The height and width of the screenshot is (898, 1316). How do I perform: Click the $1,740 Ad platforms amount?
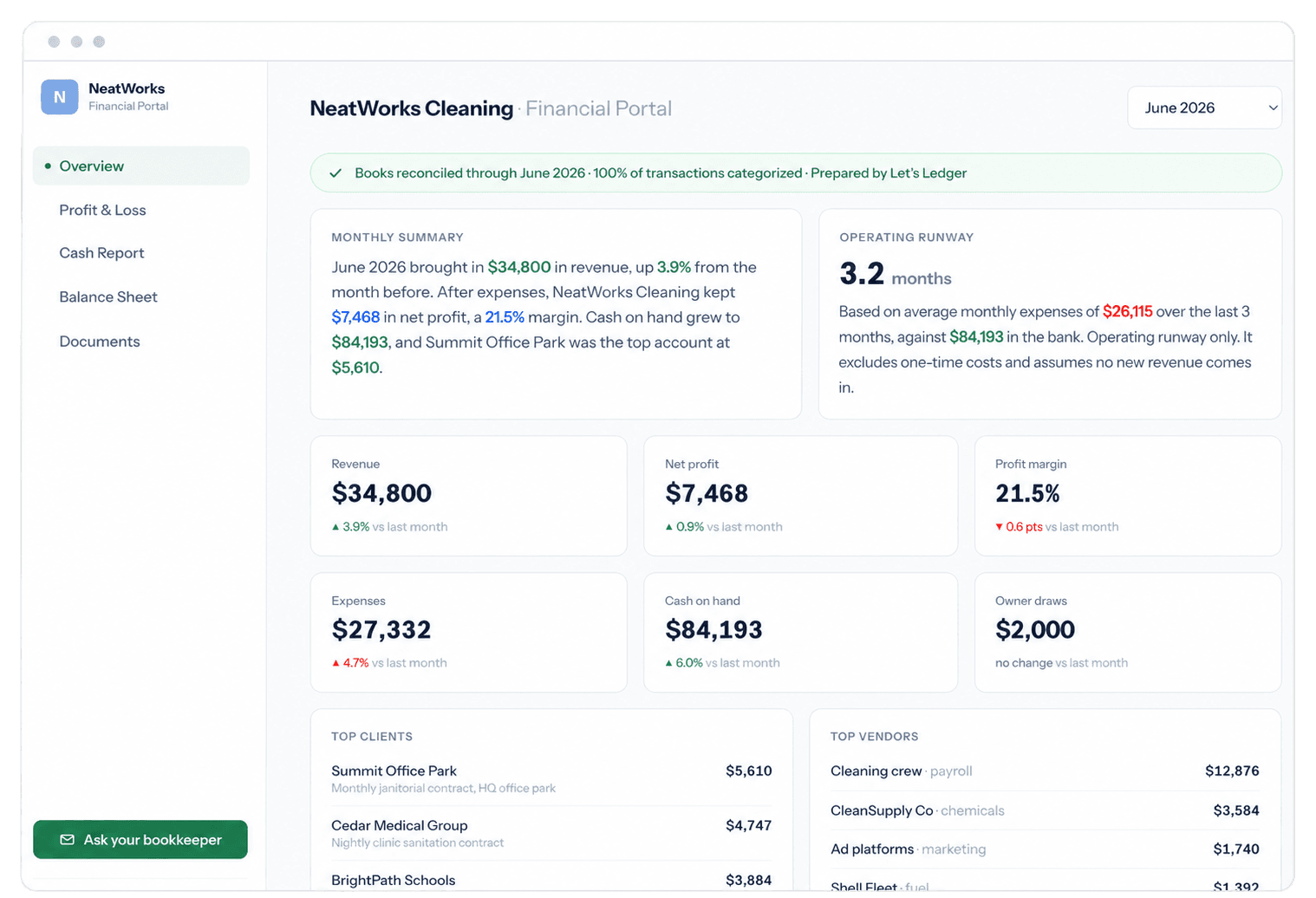coord(1236,849)
